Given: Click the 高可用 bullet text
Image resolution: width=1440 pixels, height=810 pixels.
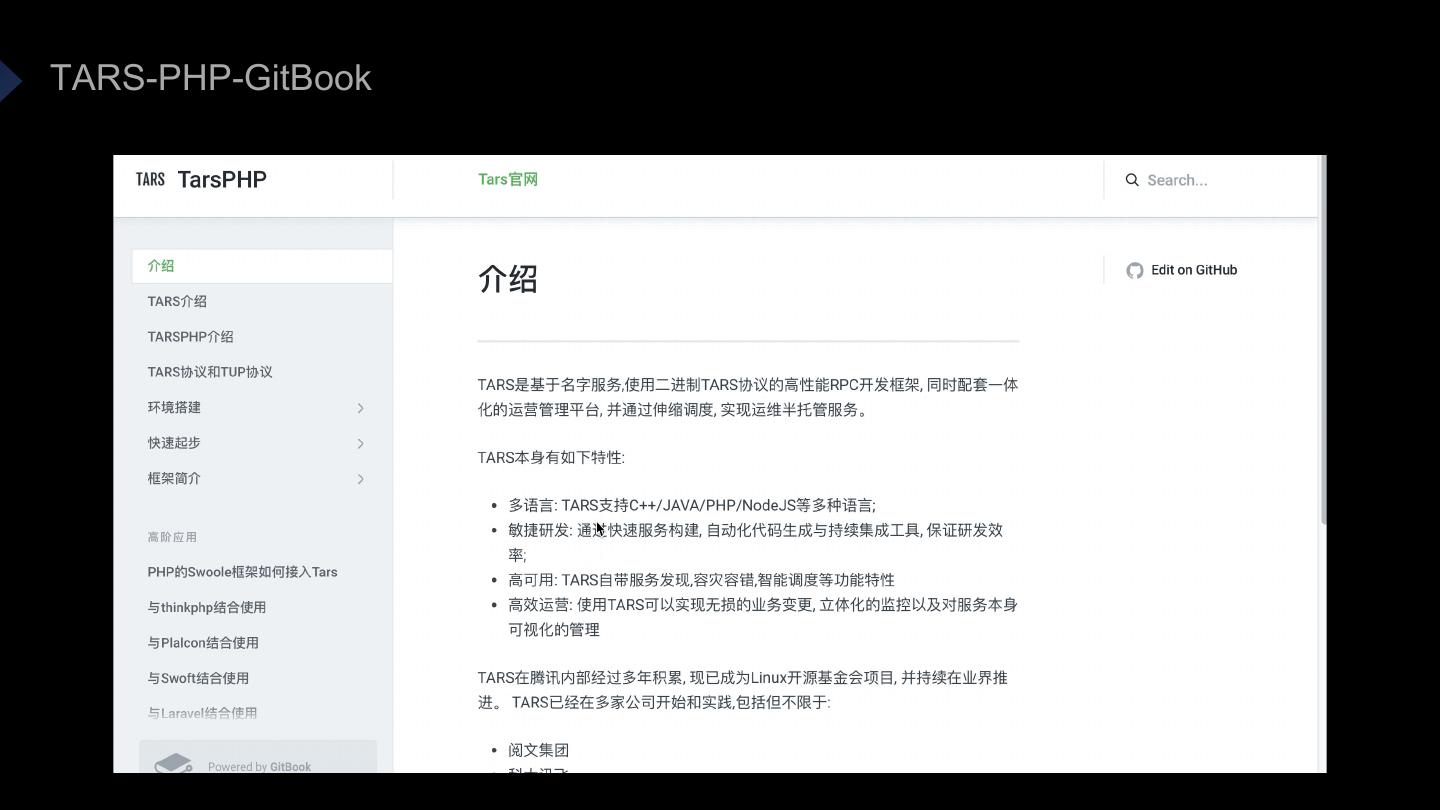Looking at the screenshot, I should 701,580.
